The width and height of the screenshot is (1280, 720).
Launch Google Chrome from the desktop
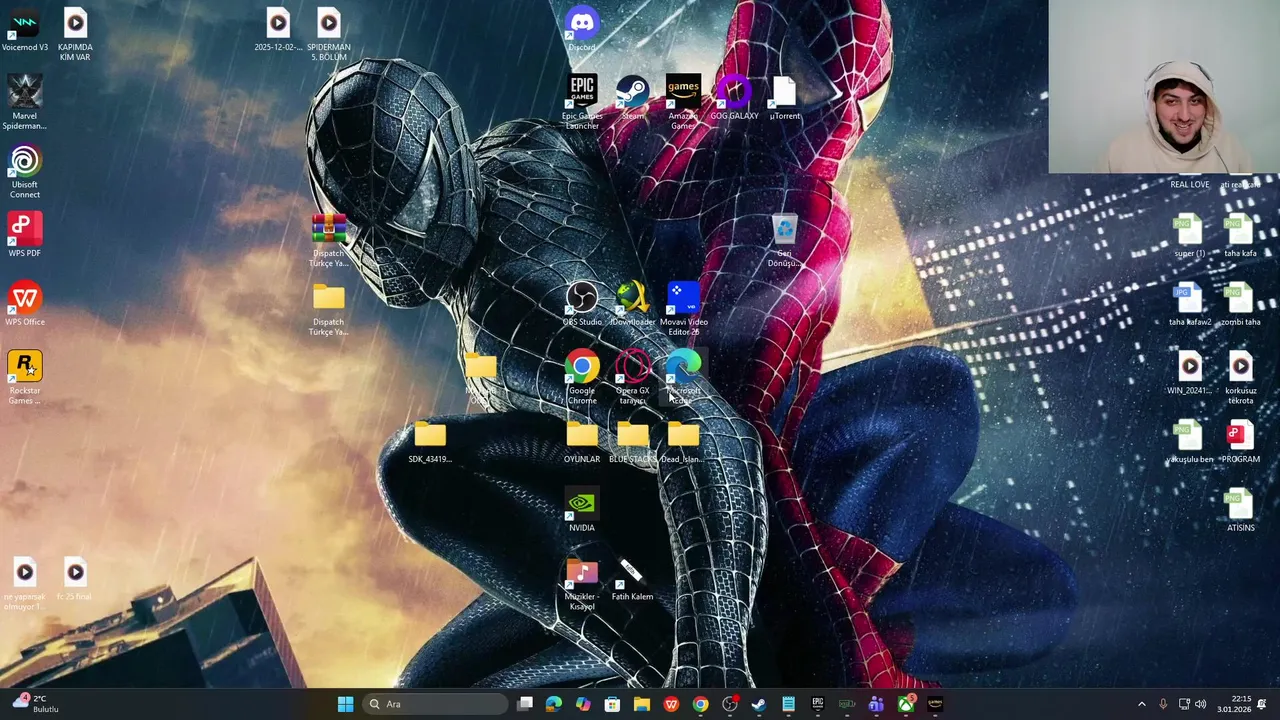click(582, 377)
